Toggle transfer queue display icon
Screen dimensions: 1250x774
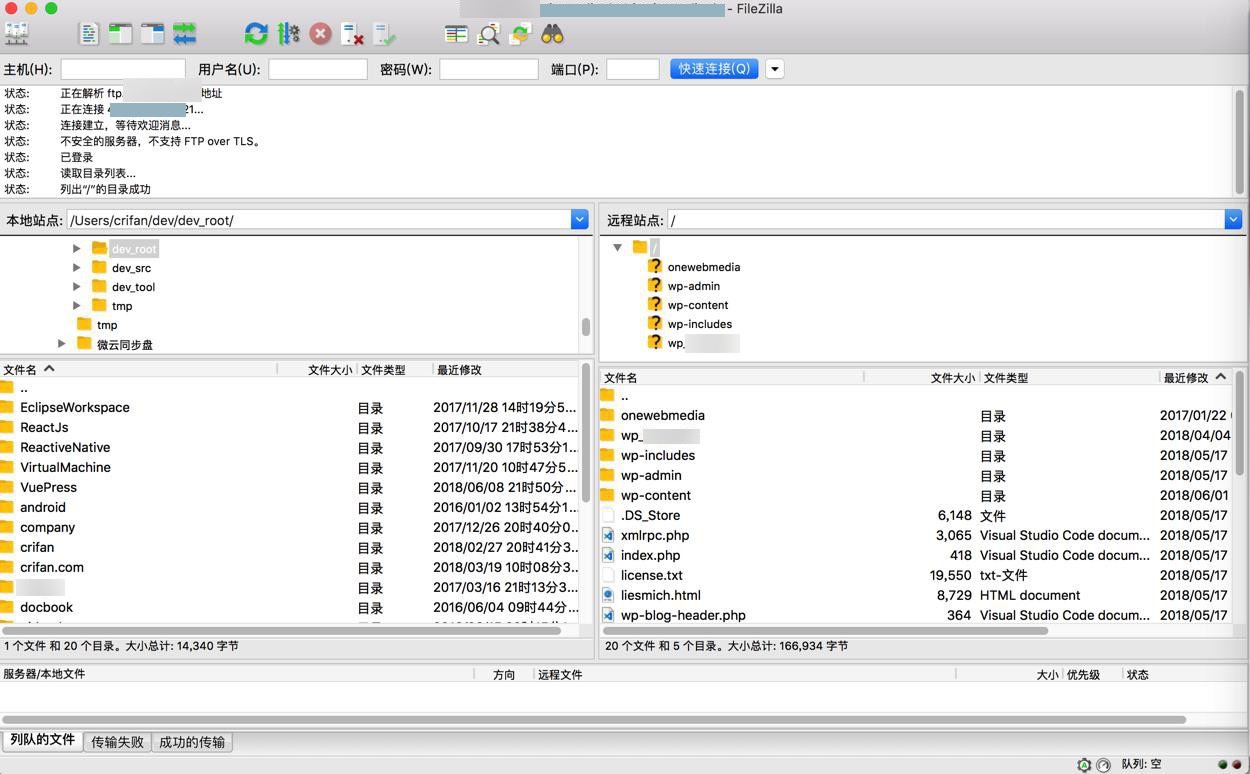pyautogui.click(x=184, y=34)
